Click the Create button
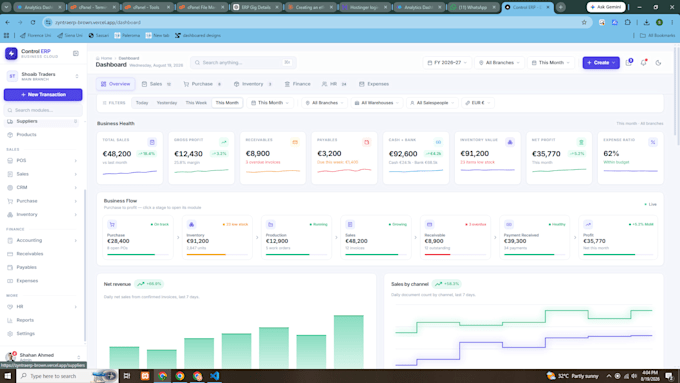This screenshot has height=383, width=680. click(x=601, y=63)
